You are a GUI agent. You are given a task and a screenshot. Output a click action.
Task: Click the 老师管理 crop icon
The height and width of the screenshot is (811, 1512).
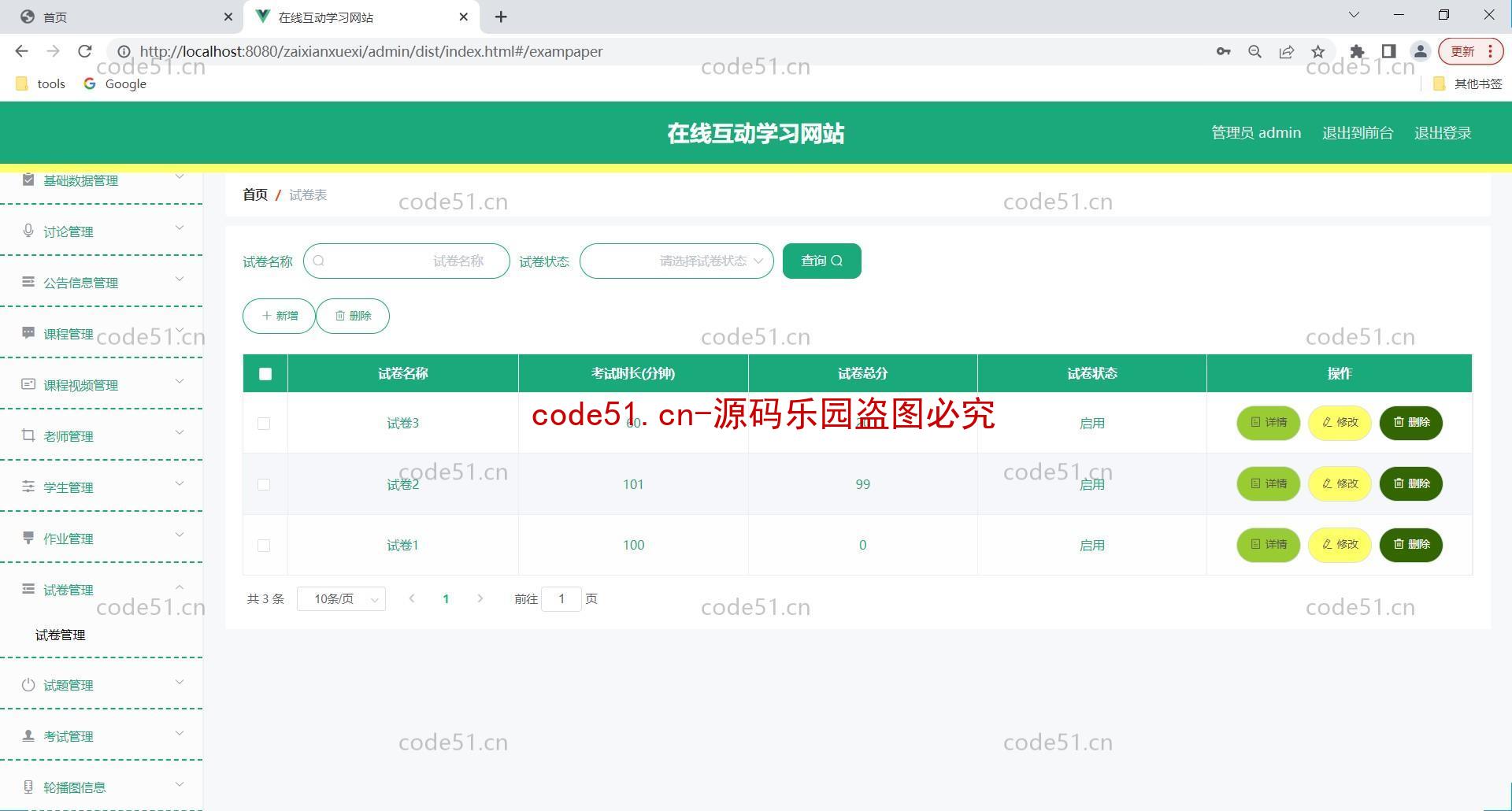point(28,435)
